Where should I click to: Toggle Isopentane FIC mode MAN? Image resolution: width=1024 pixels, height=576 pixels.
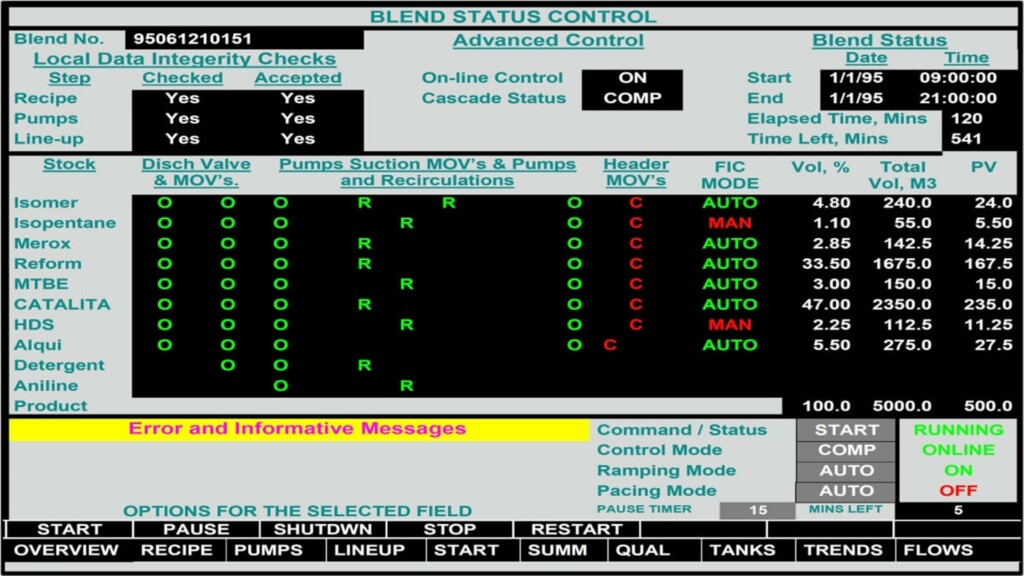(x=729, y=223)
